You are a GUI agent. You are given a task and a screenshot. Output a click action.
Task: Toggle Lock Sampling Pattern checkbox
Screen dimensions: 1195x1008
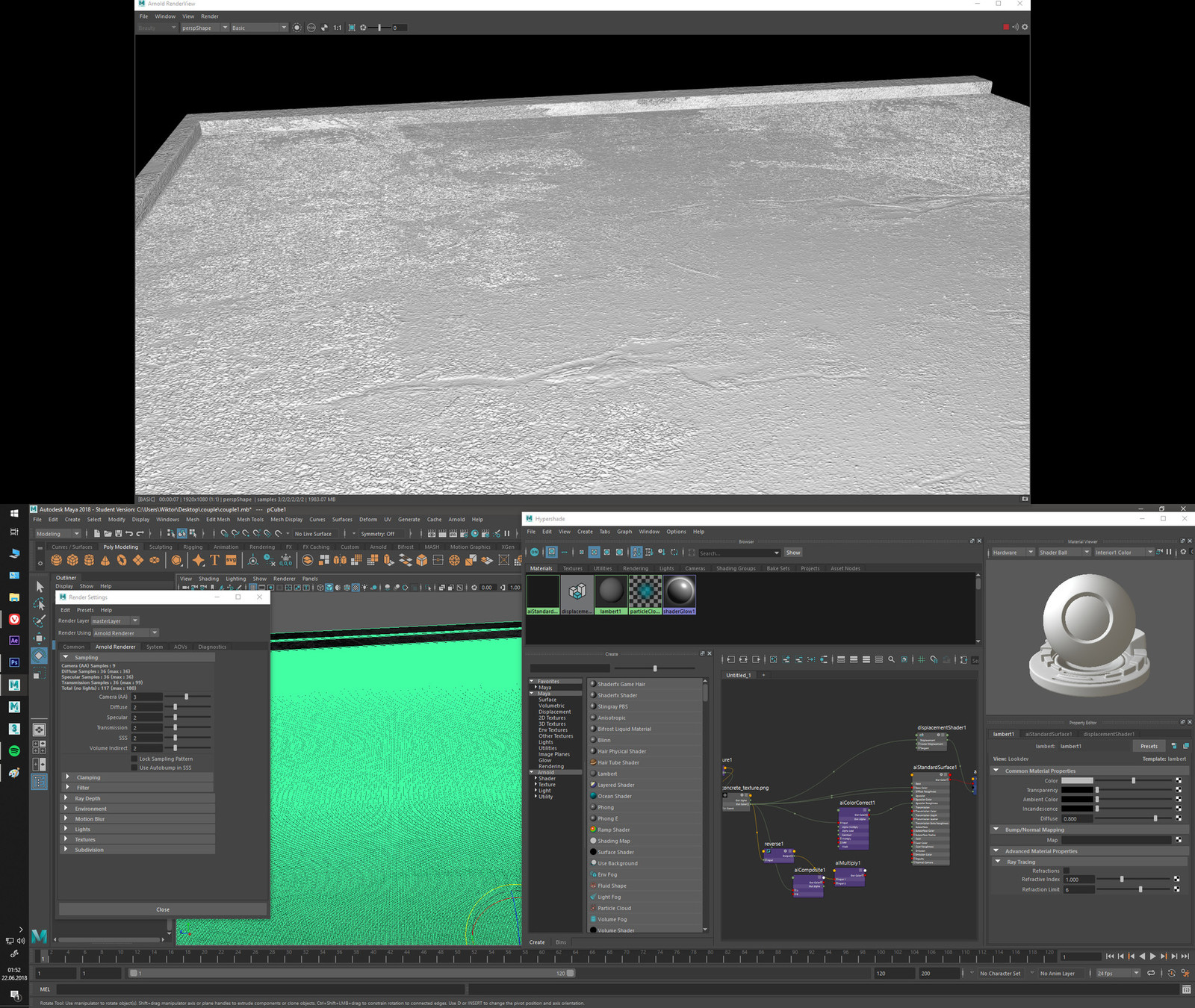134,759
